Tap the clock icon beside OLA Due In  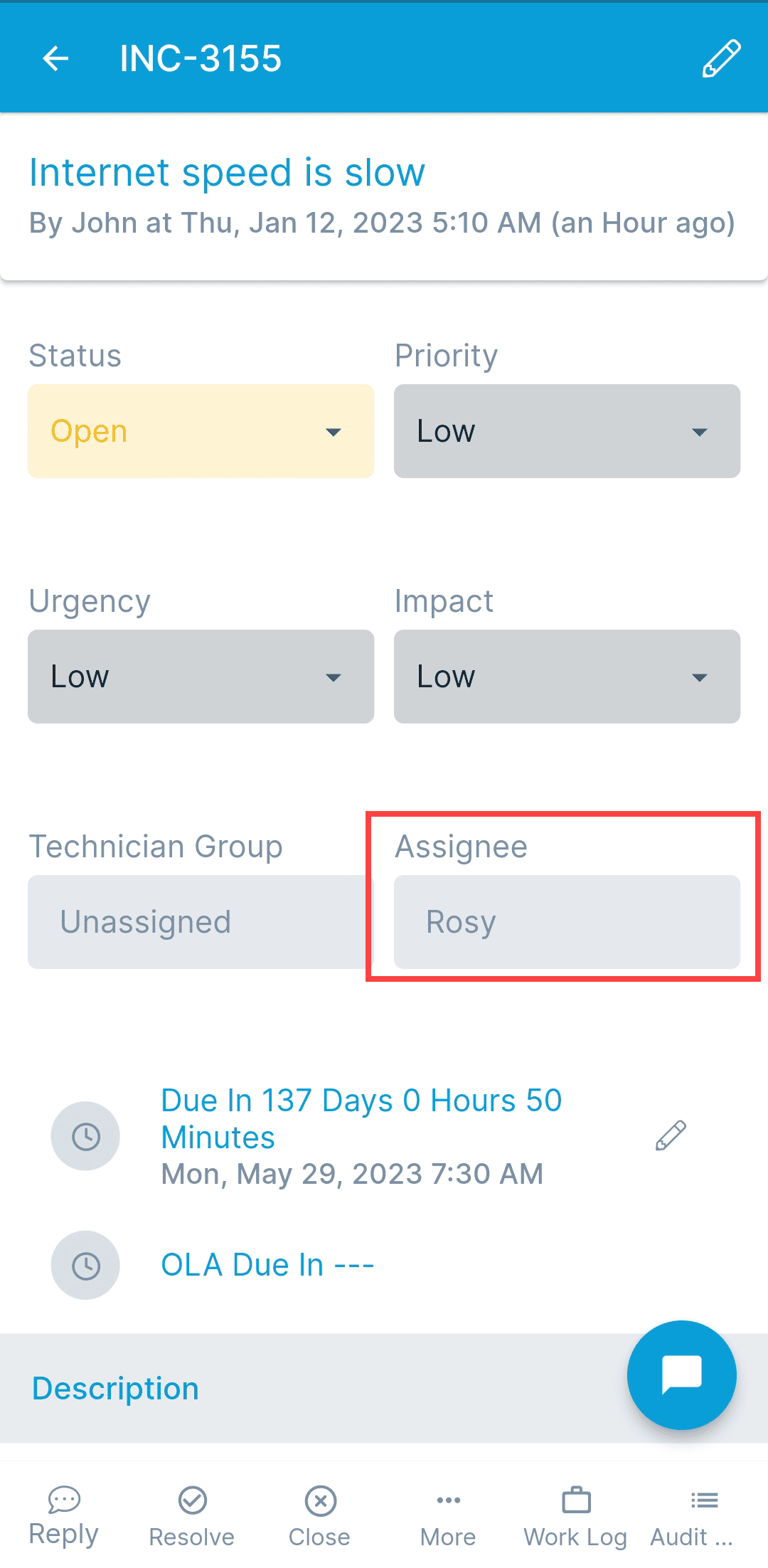click(x=85, y=1266)
